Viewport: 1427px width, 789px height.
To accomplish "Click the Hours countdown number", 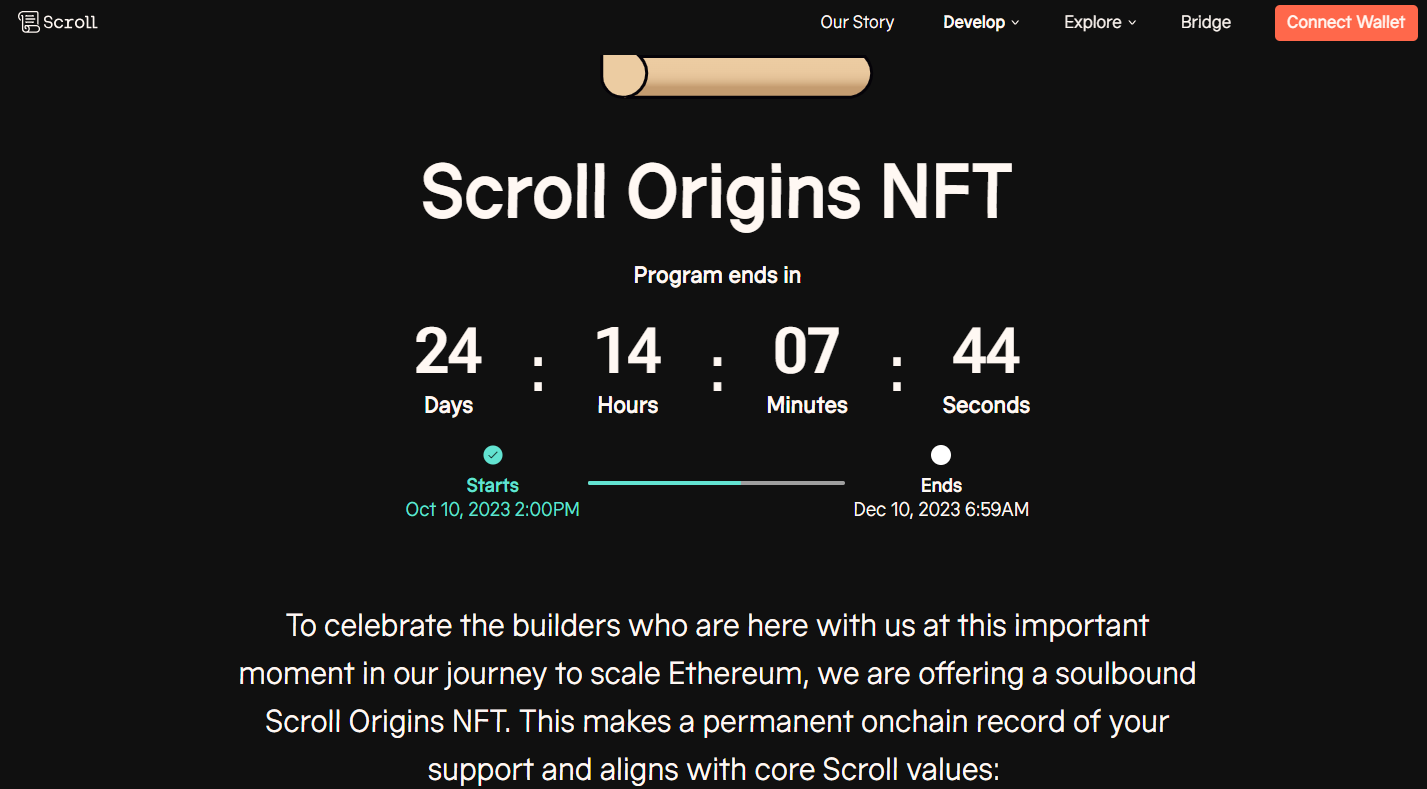I will (x=628, y=352).
